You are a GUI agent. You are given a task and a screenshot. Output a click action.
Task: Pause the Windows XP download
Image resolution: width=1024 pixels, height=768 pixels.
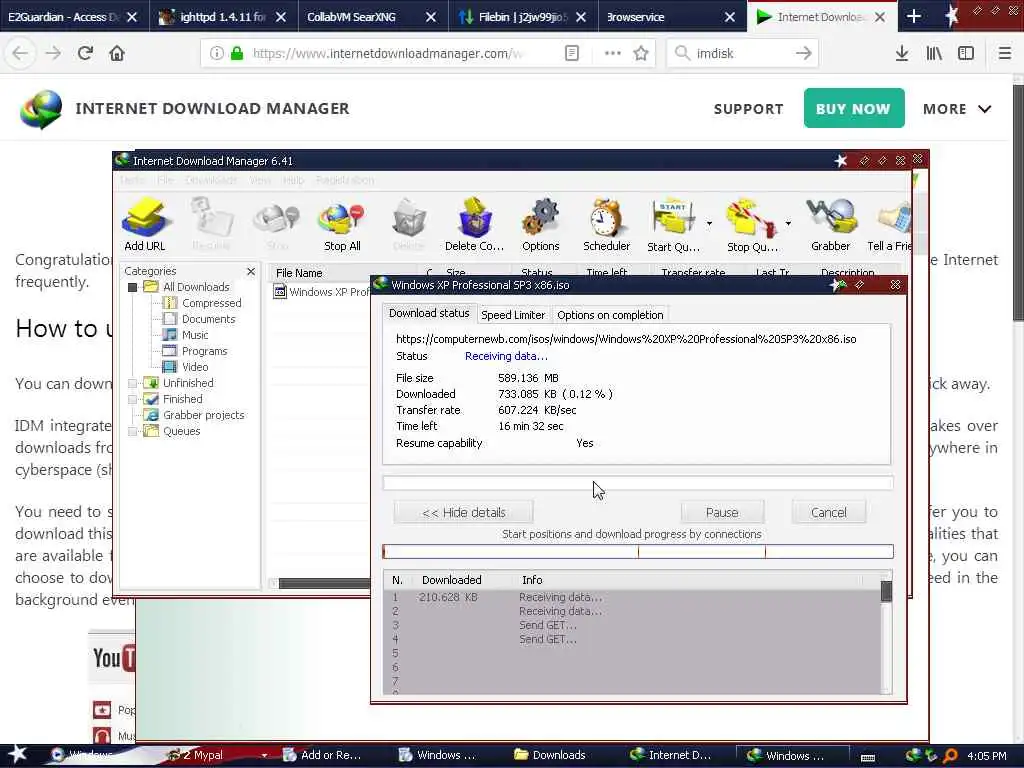click(x=722, y=513)
